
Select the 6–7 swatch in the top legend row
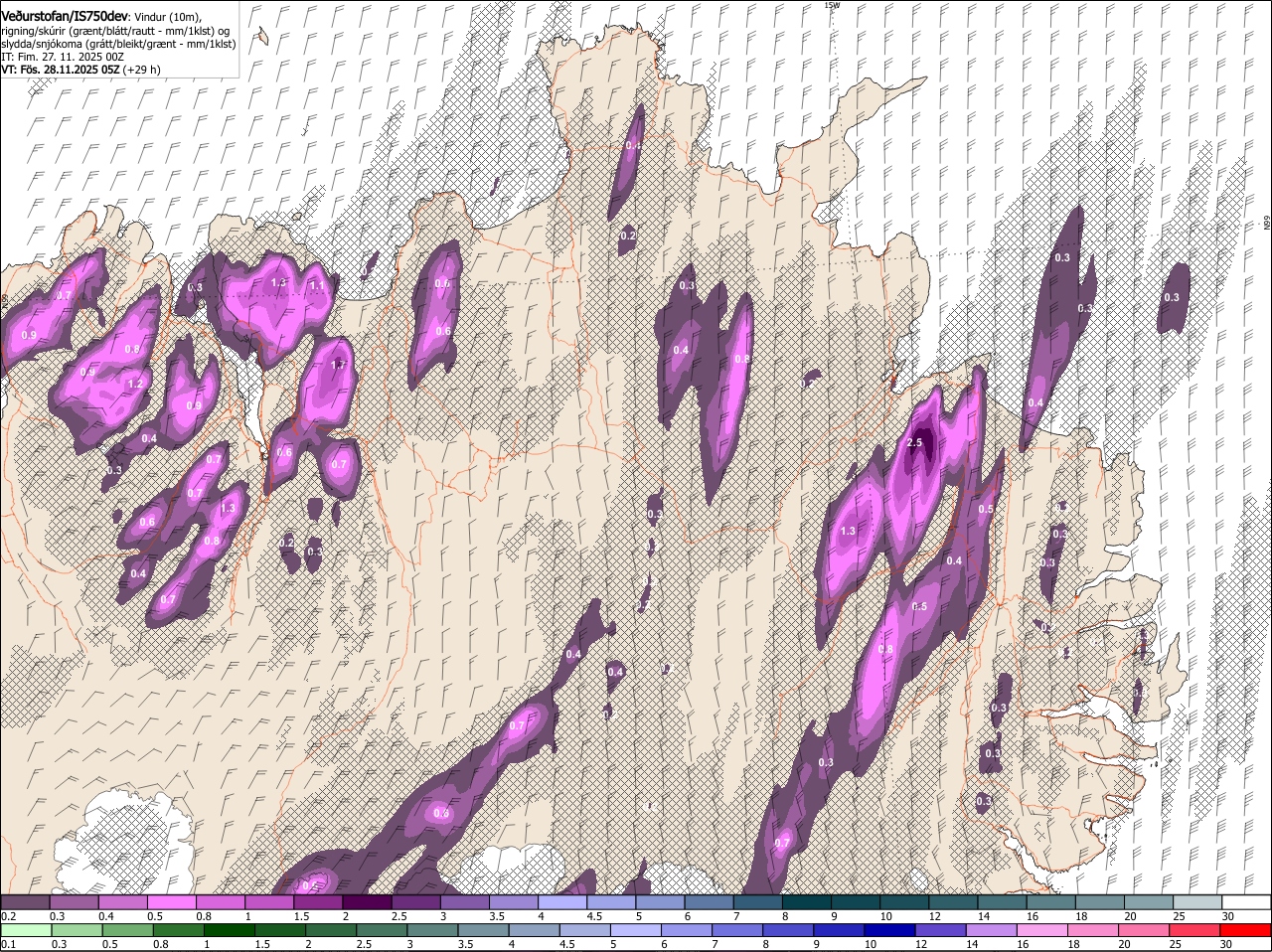709,902
